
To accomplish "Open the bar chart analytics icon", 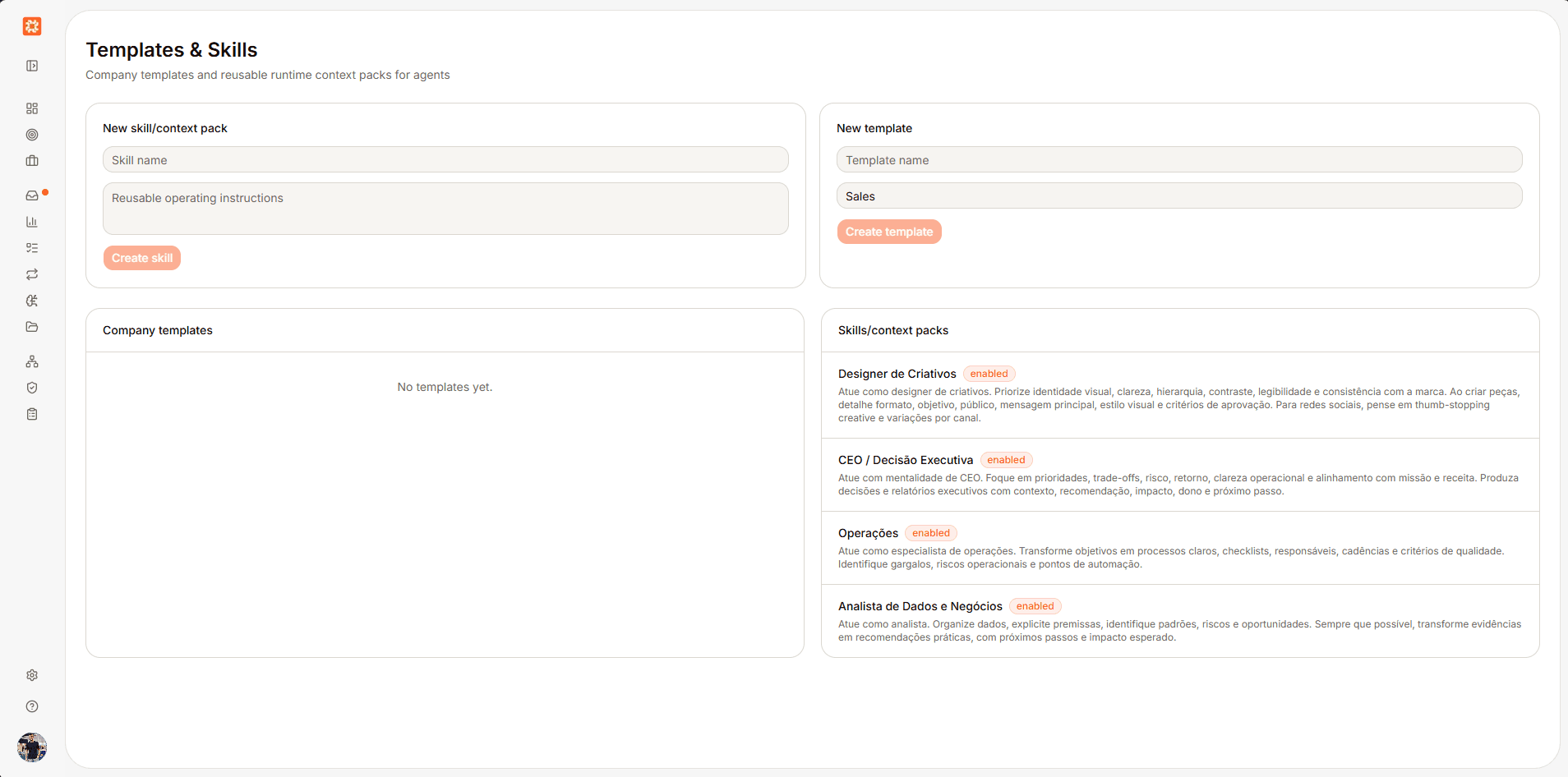I will (32, 222).
